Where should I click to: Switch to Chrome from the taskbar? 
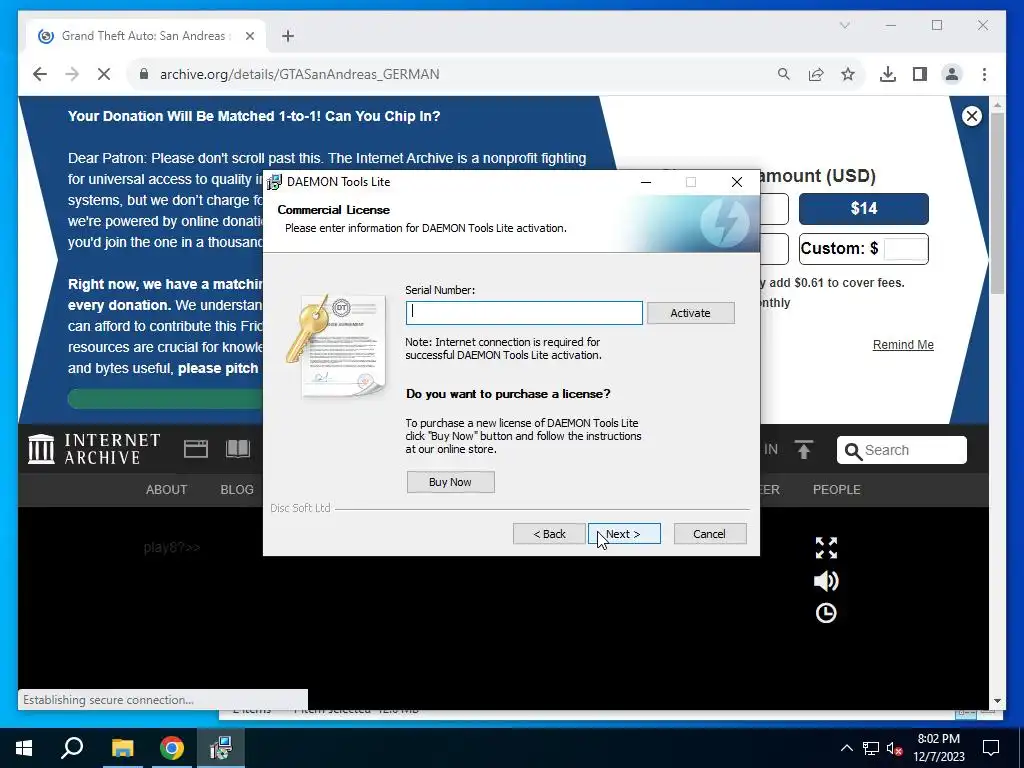172,748
